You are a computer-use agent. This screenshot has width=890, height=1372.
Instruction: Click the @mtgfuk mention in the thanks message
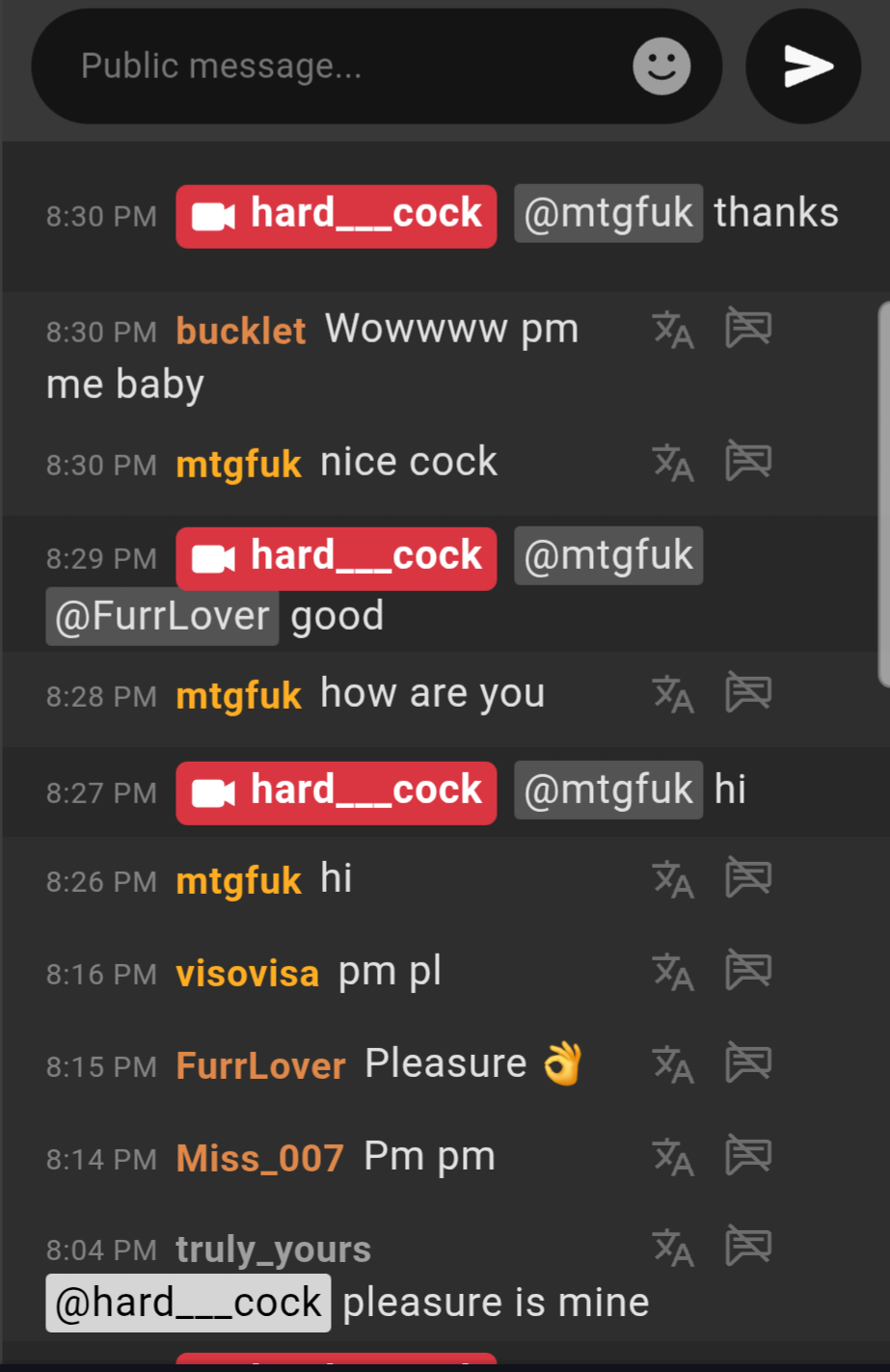click(x=608, y=213)
